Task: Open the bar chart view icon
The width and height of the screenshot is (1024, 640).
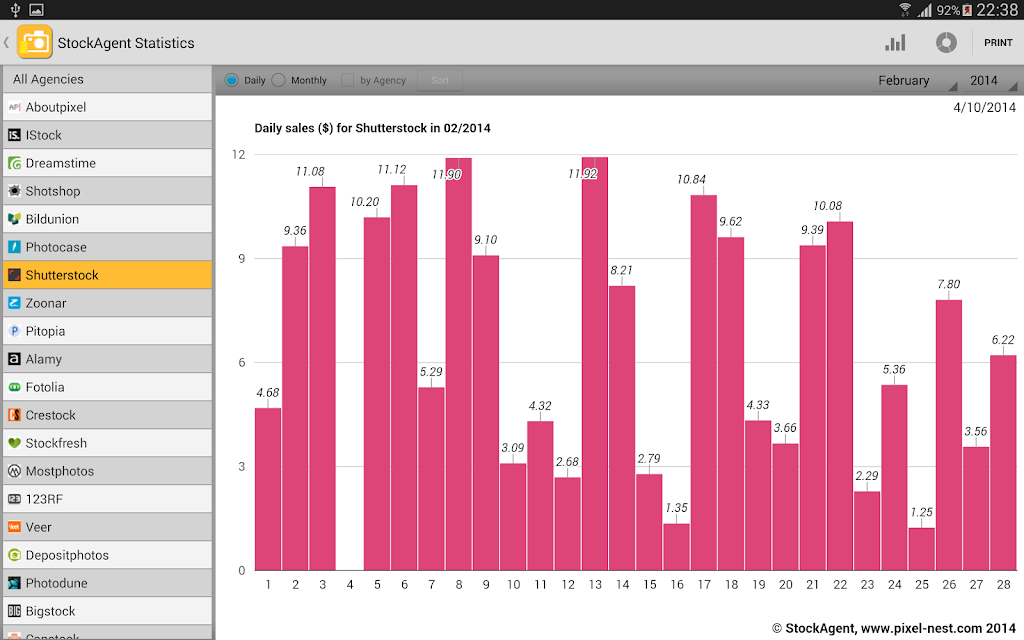Action: [895, 43]
